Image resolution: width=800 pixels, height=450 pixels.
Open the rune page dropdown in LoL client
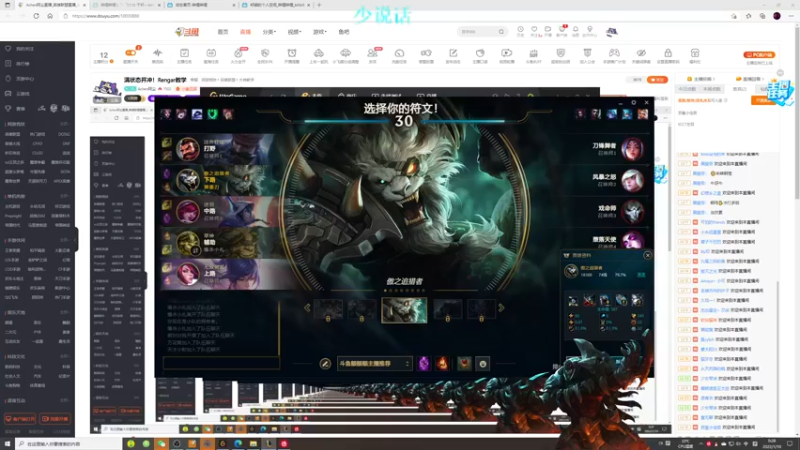coord(374,364)
